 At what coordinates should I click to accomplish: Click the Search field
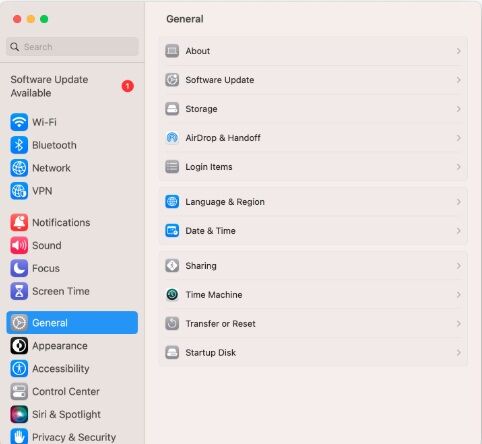[72, 47]
